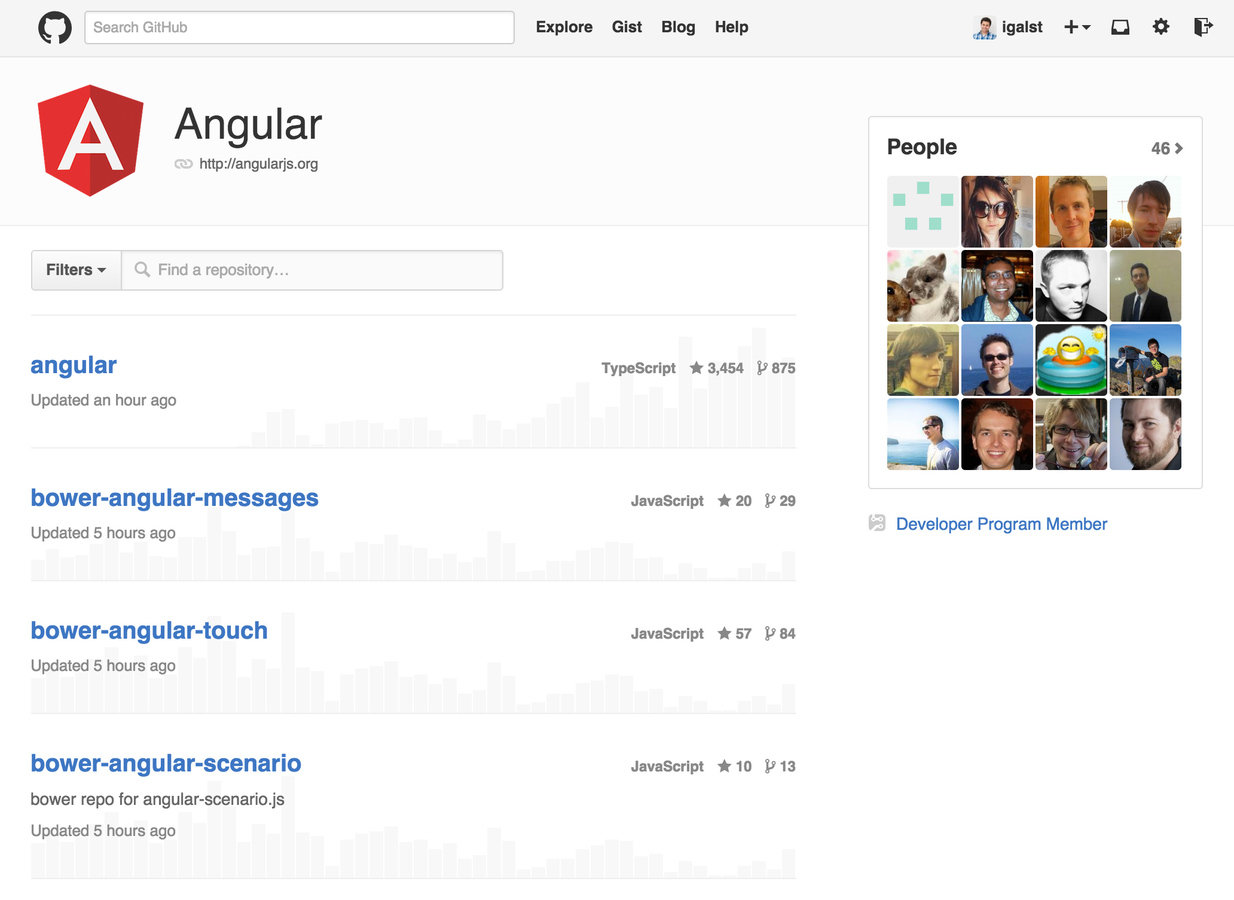Open the angular repository link
Viewport: 1234px width, 900px height.
pyautogui.click(x=74, y=365)
